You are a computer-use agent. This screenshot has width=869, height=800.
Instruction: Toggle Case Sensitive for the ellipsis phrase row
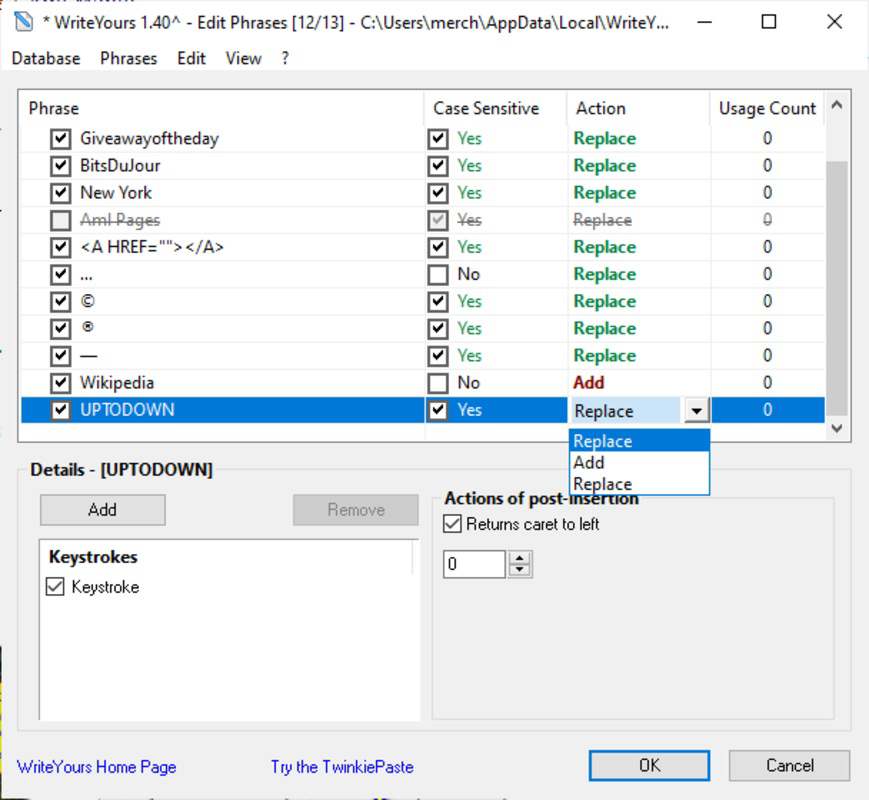tap(438, 274)
